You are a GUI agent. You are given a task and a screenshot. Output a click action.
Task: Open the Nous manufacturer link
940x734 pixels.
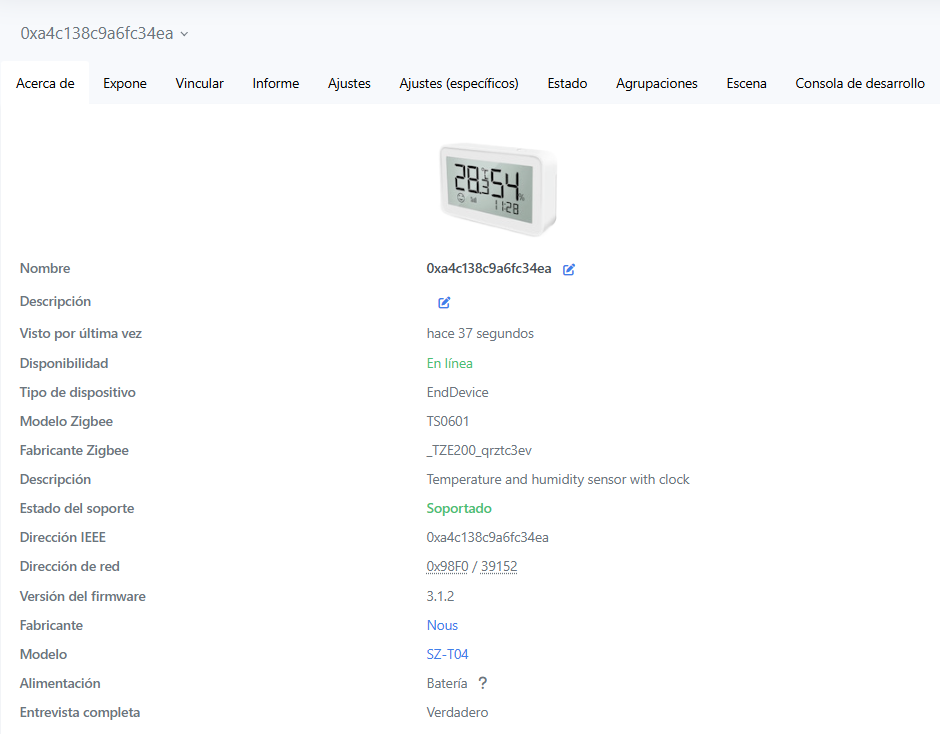click(442, 625)
